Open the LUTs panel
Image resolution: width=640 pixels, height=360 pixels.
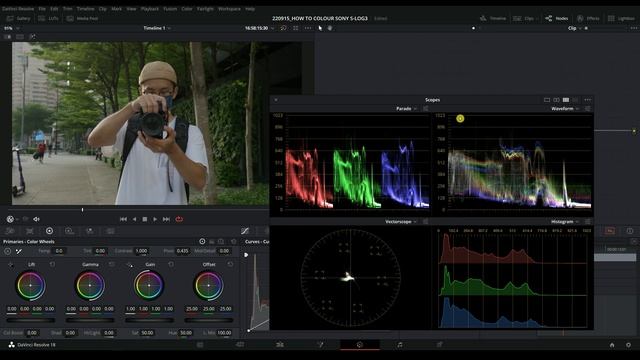coord(48,18)
